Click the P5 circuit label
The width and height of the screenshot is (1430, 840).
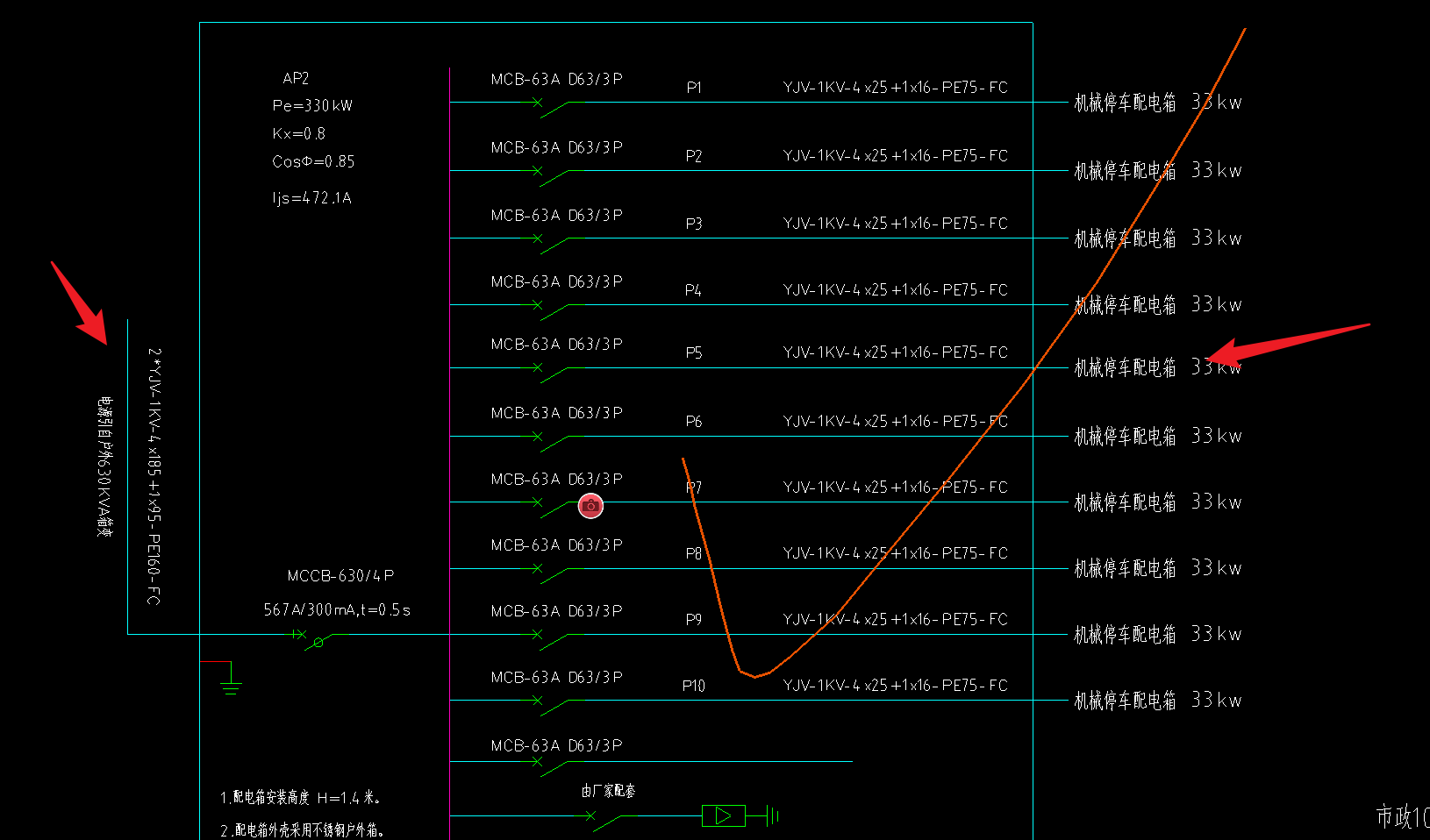(694, 352)
